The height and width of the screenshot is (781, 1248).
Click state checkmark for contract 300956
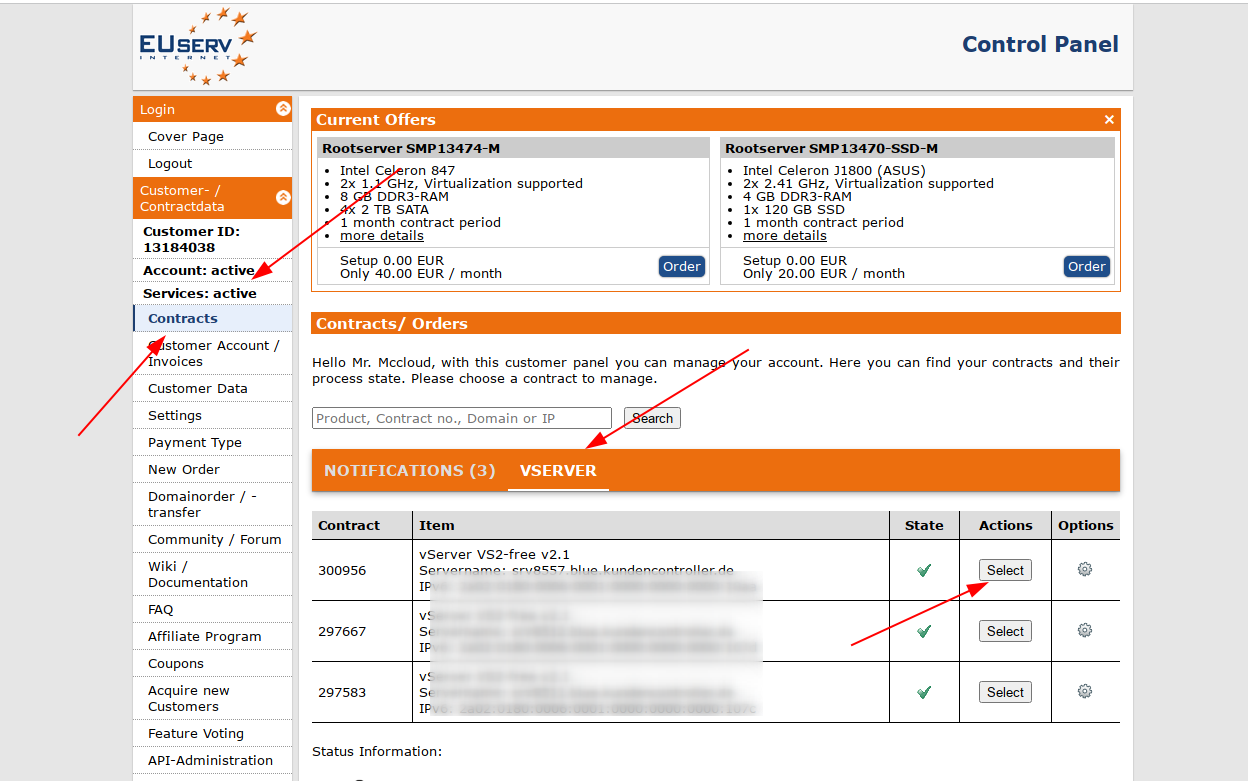[924, 570]
